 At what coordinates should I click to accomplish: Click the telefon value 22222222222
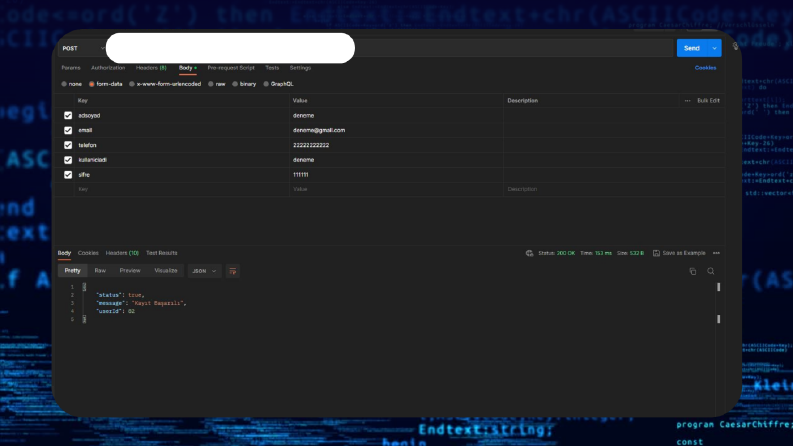pos(311,145)
